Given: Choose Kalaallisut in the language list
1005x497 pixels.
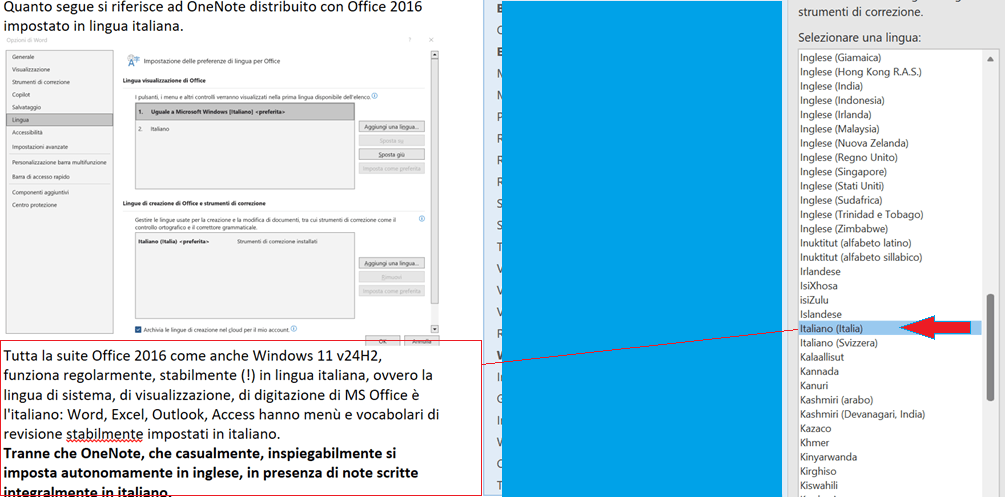Looking at the screenshot, I should pos(822,357).
